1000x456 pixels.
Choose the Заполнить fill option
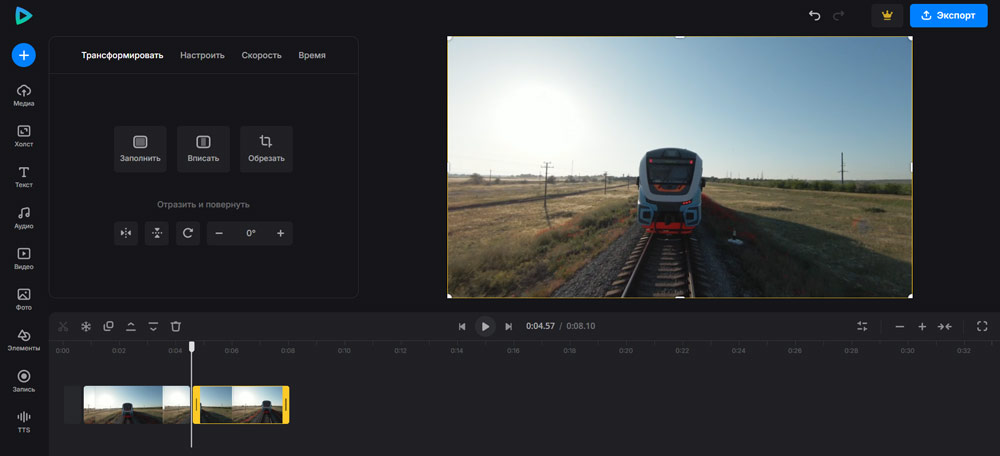140,148
